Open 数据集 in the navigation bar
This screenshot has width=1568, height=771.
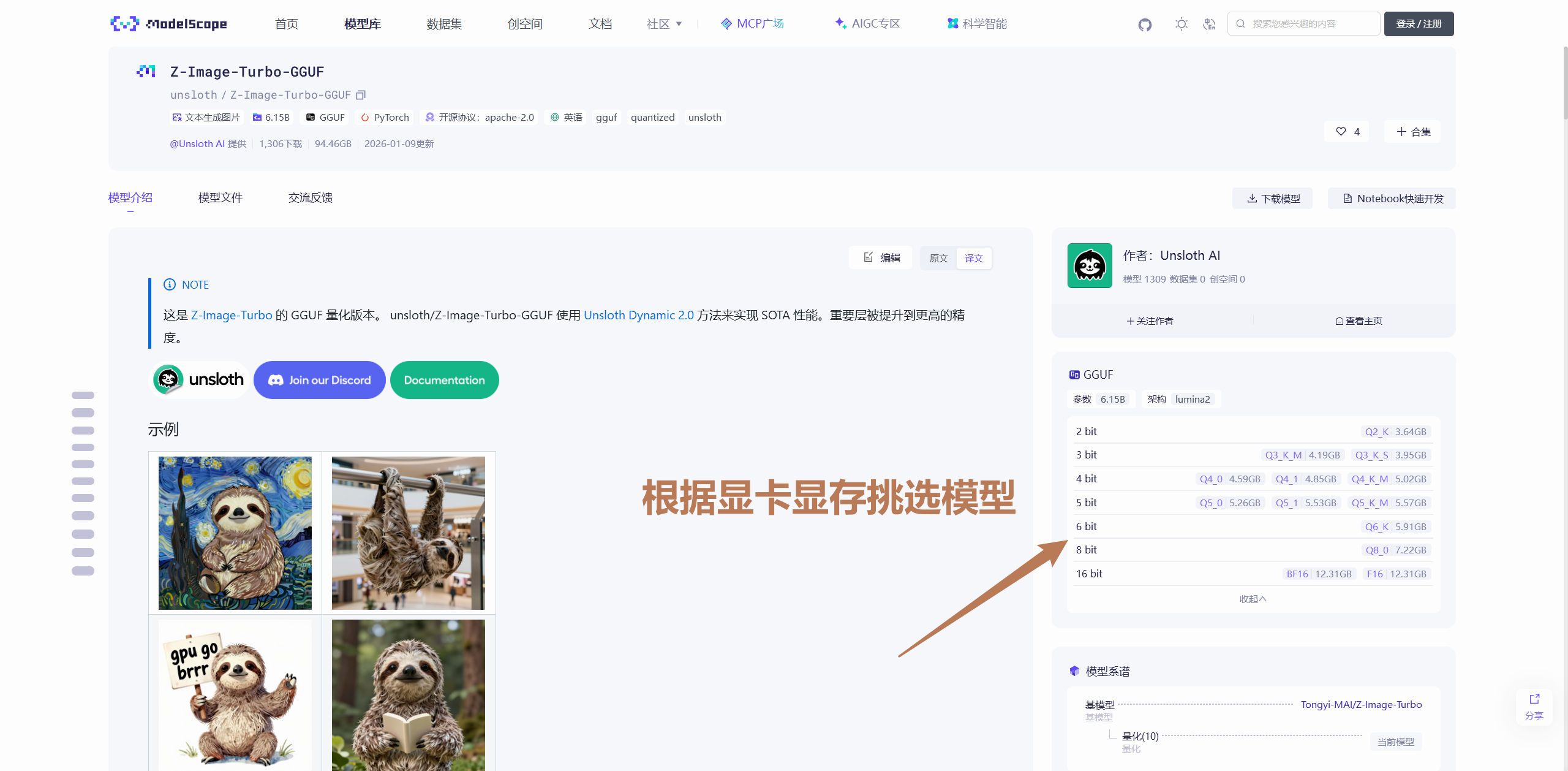[x=444, y=24]
